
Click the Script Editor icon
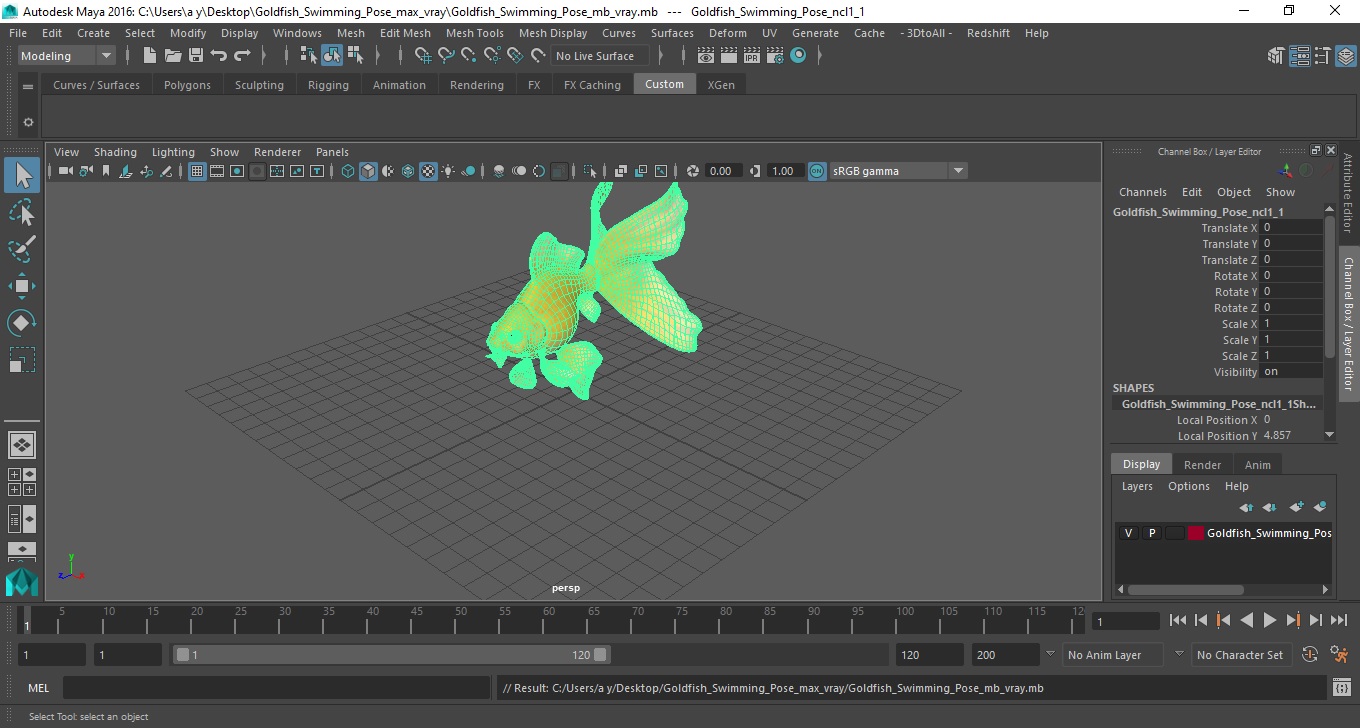tap(1342, 688)
